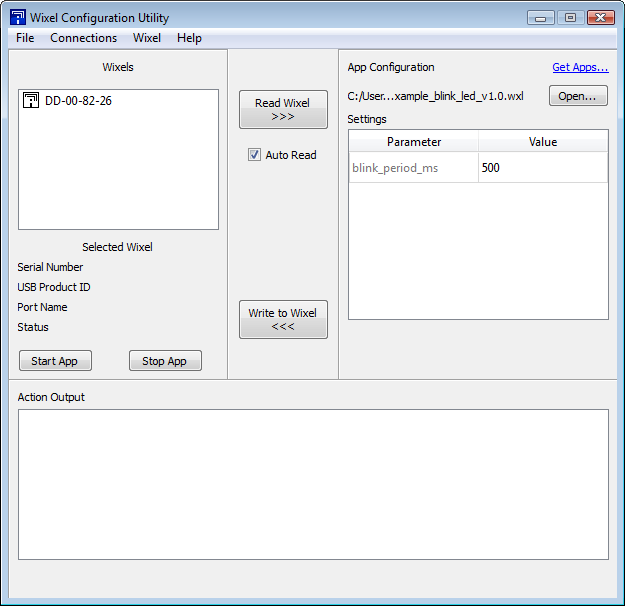Click the Start App button
This screenshot has width=625, height=606.
[x=55, y=361]
